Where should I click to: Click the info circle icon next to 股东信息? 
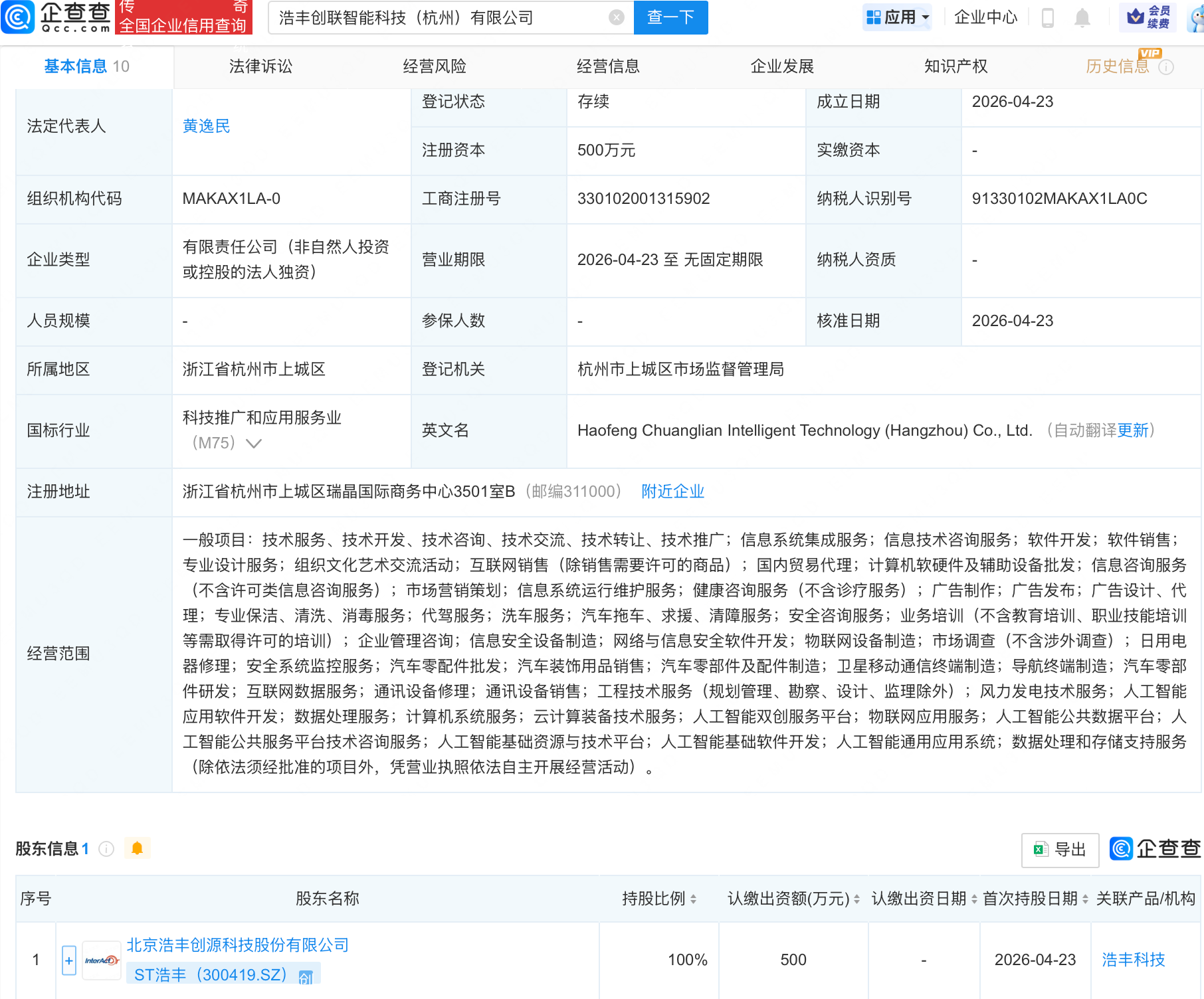point(105,849)
